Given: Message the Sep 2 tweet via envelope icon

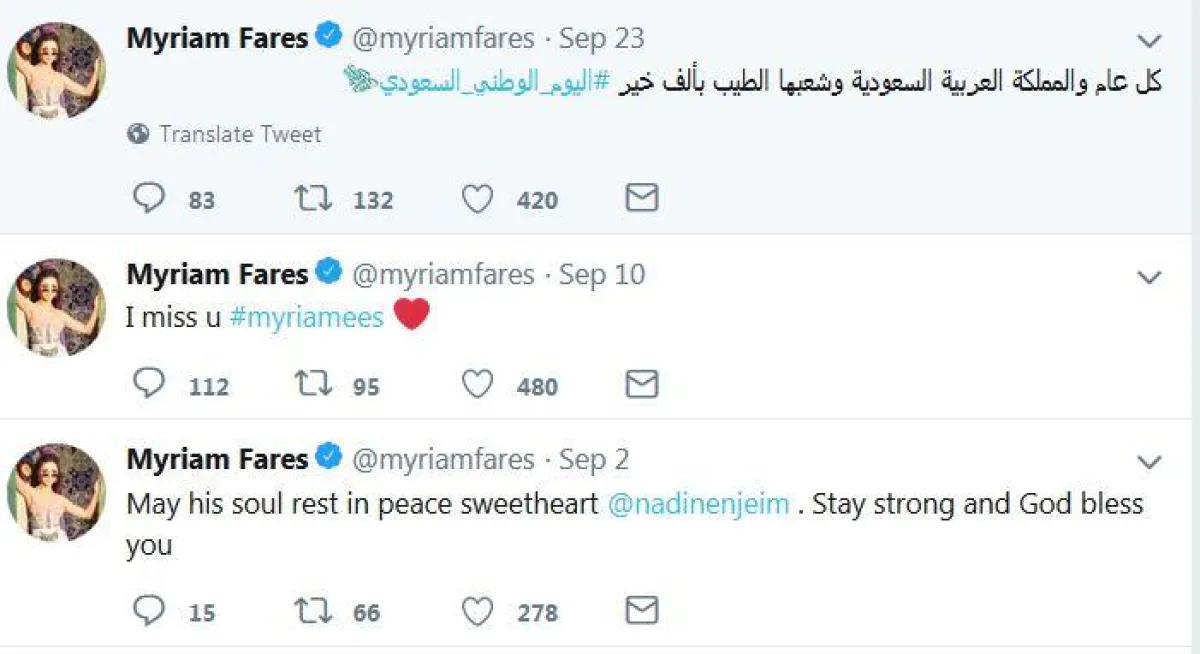Looking at the screenshot, I should (642, 610).
